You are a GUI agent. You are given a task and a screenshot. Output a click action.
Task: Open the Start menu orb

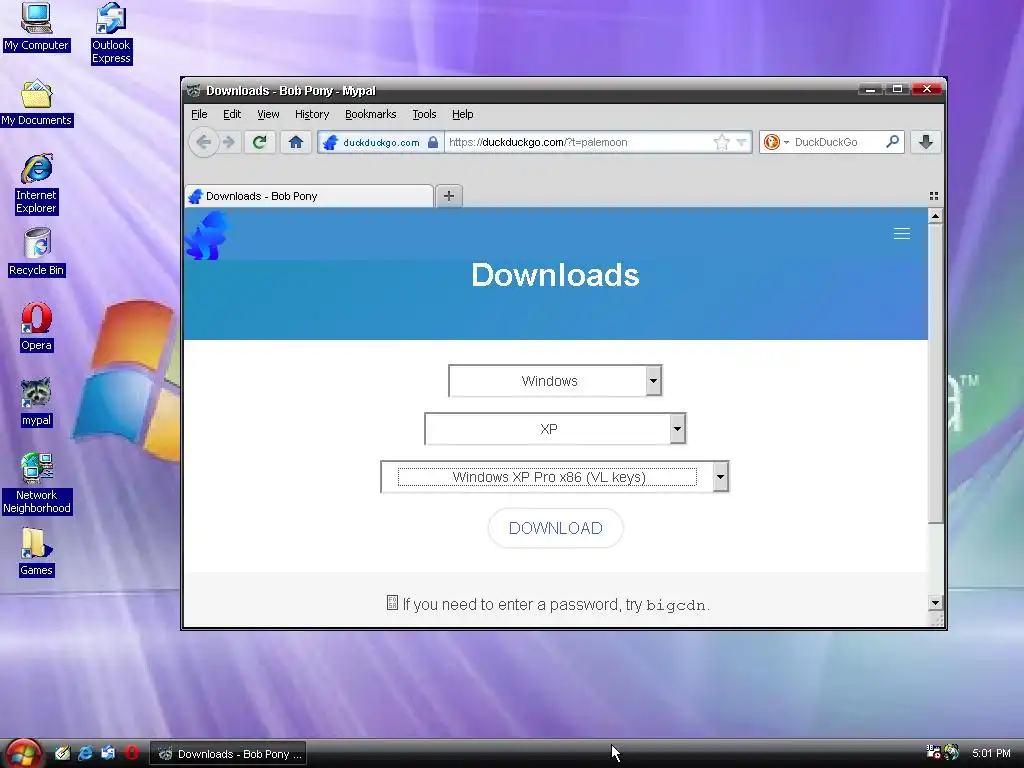(x=24, y=754)
